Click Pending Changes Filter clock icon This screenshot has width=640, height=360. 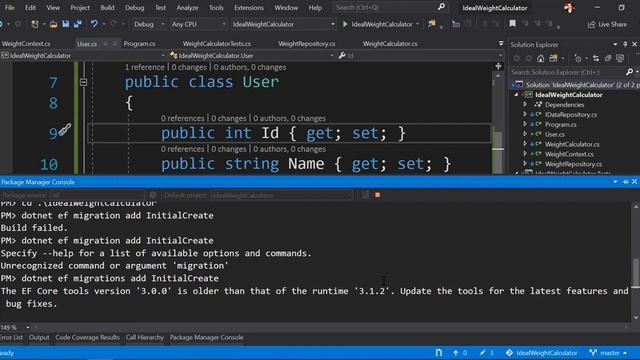pos(578,58)
